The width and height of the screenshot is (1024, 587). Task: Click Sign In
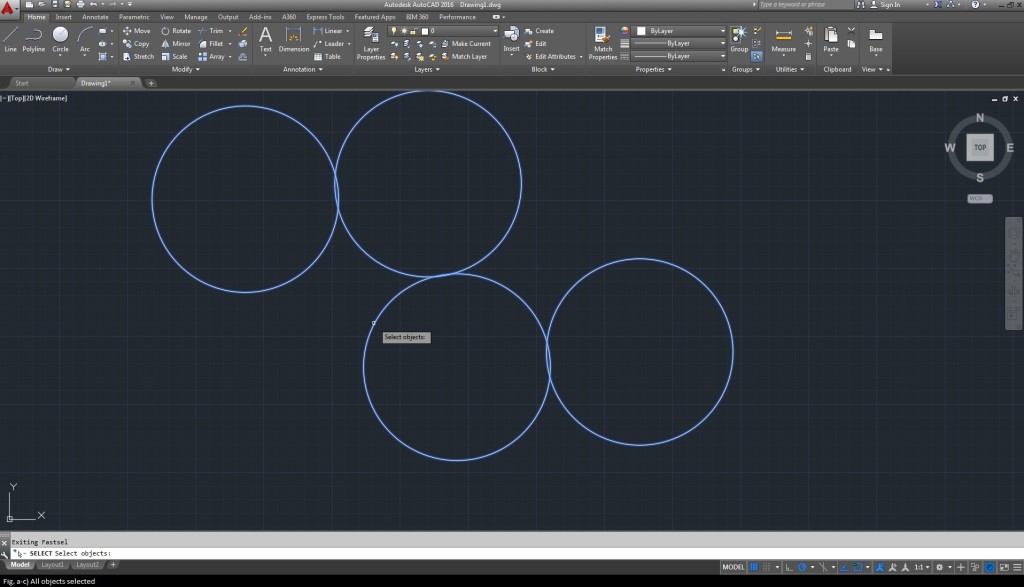pyautogui.click(x=888, y=5)
